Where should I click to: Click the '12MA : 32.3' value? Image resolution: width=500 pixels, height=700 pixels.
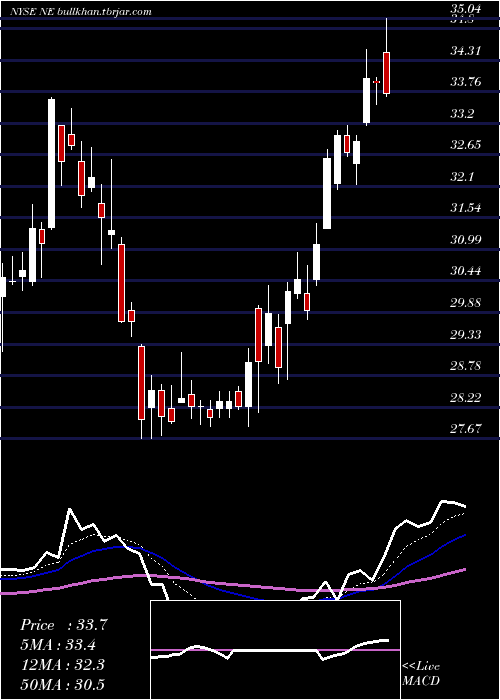click(x=62, y=665)
